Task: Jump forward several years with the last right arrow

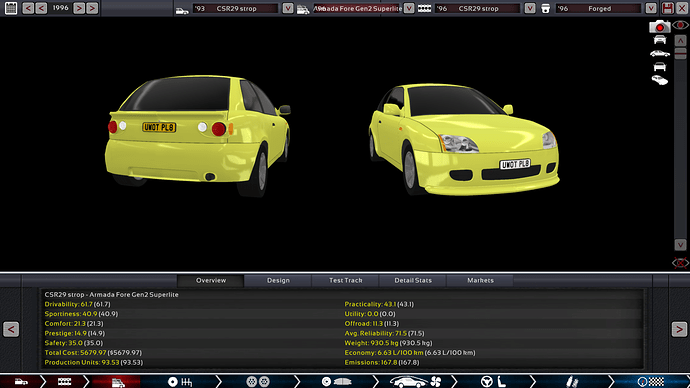Action: pos(92,8)
